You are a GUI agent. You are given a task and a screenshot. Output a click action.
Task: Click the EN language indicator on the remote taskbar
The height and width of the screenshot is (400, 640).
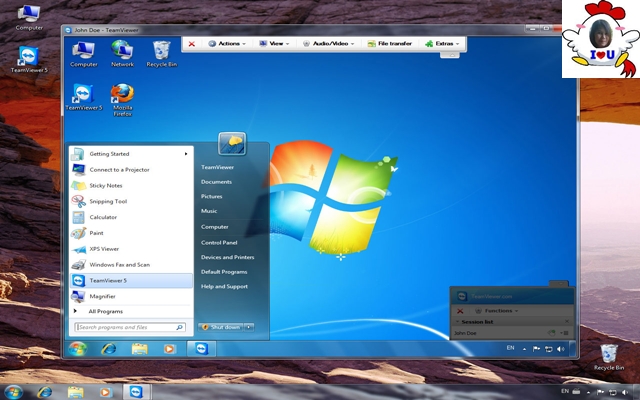click(x=510, y=348)
